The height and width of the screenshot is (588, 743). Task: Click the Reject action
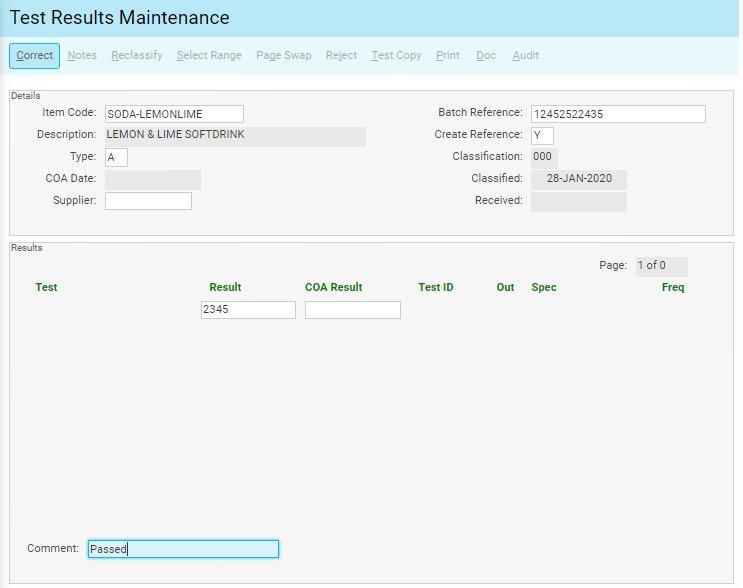[341, 55]
